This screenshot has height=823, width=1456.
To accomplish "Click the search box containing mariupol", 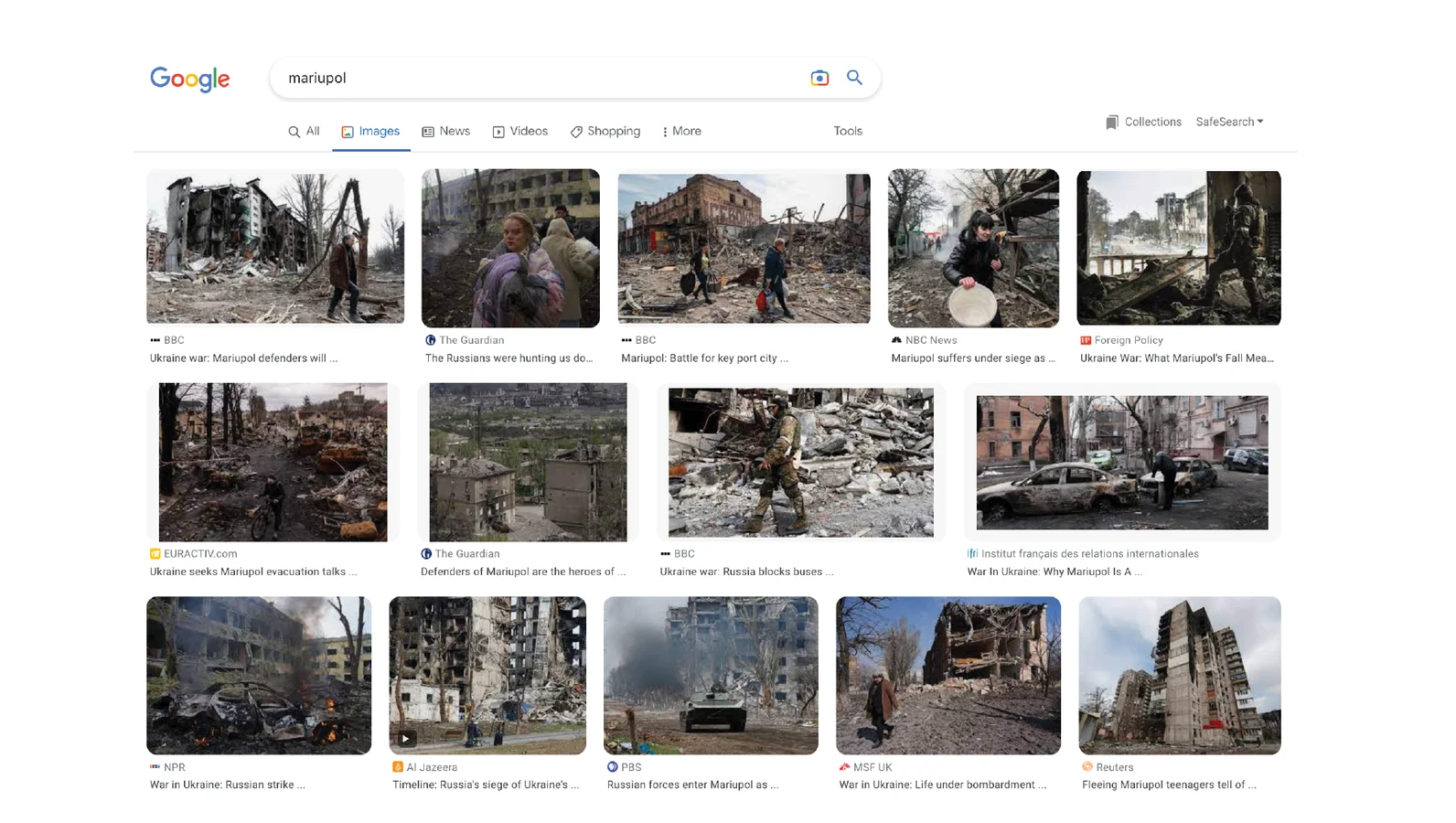I will point(540,78).
